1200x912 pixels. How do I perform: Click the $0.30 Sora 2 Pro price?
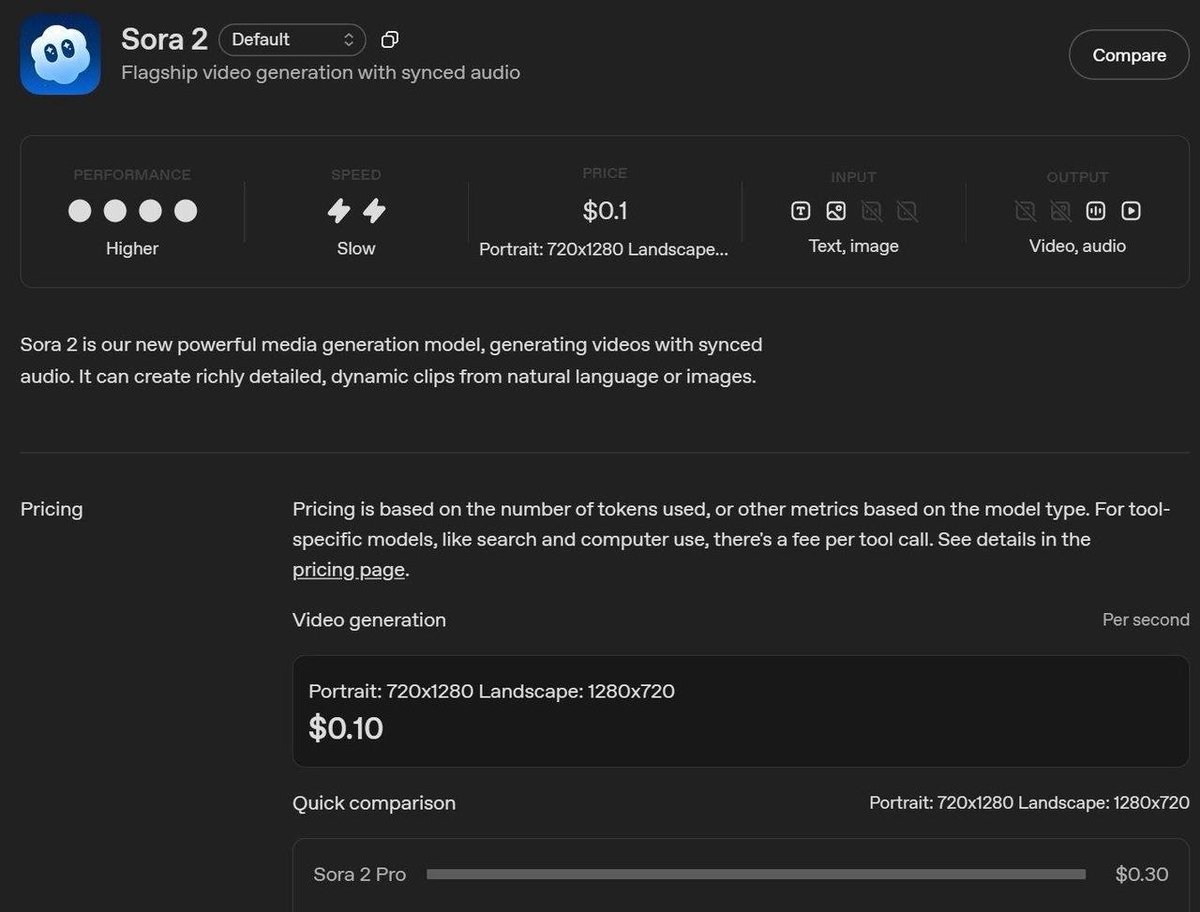(x=1142, y=874)
